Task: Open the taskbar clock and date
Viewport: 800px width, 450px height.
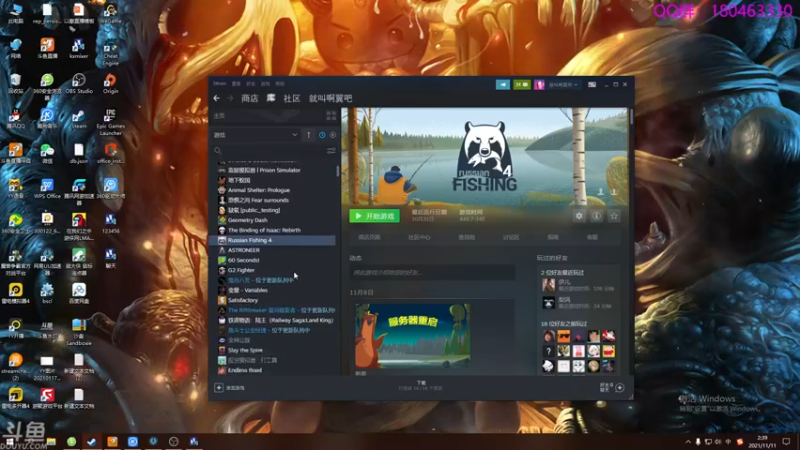Action: click(x=762, y=441)
